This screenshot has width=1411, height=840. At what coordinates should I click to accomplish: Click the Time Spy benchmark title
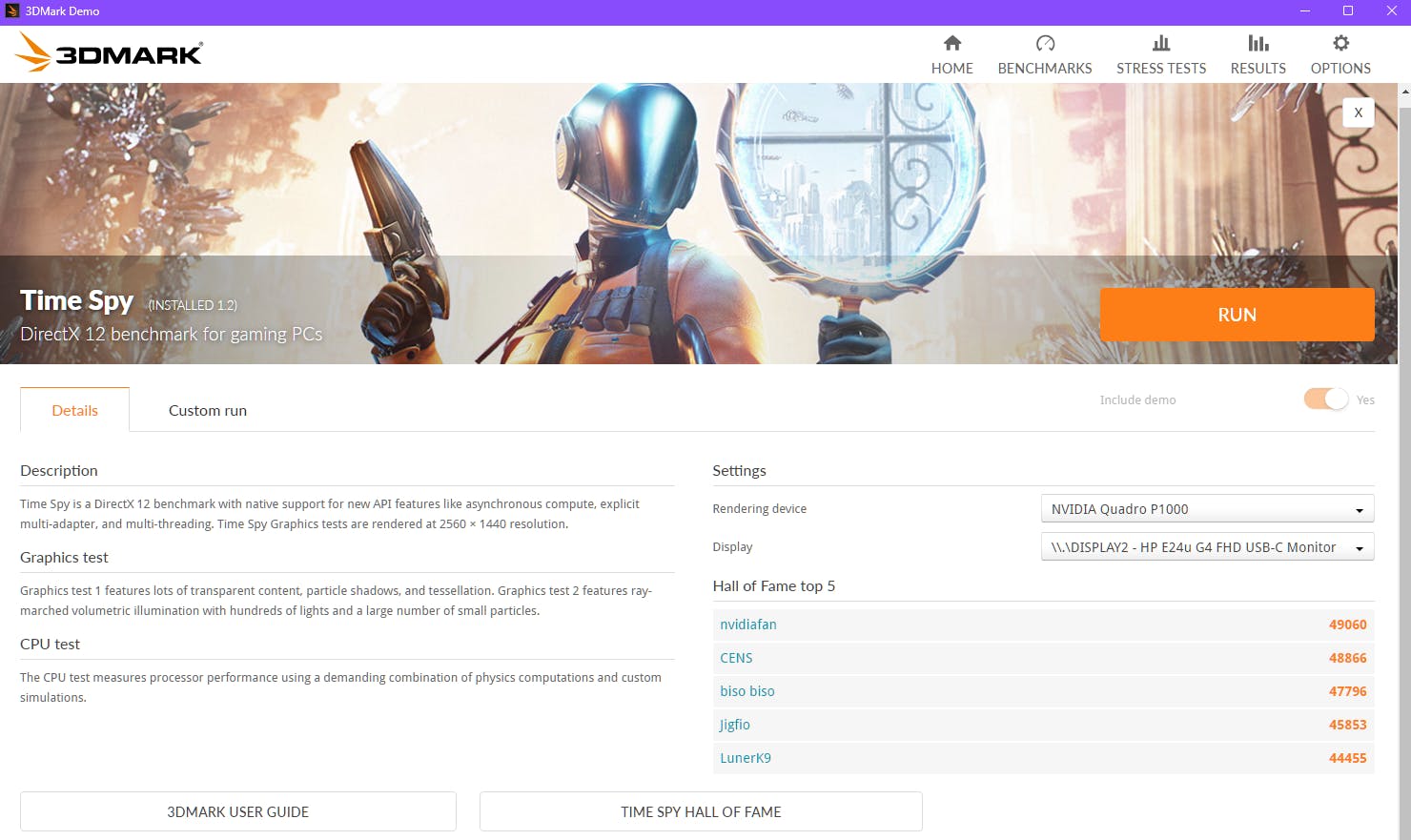pyautogui.click(x=76, y=301)
